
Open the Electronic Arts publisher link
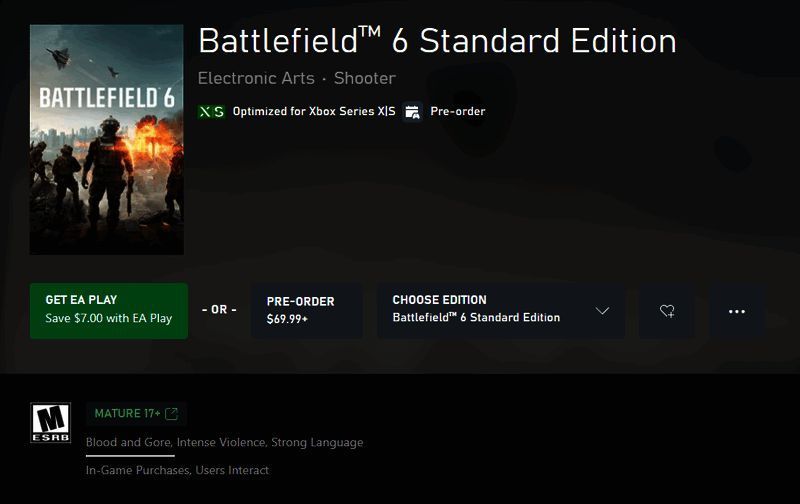[x=255, y=78]
